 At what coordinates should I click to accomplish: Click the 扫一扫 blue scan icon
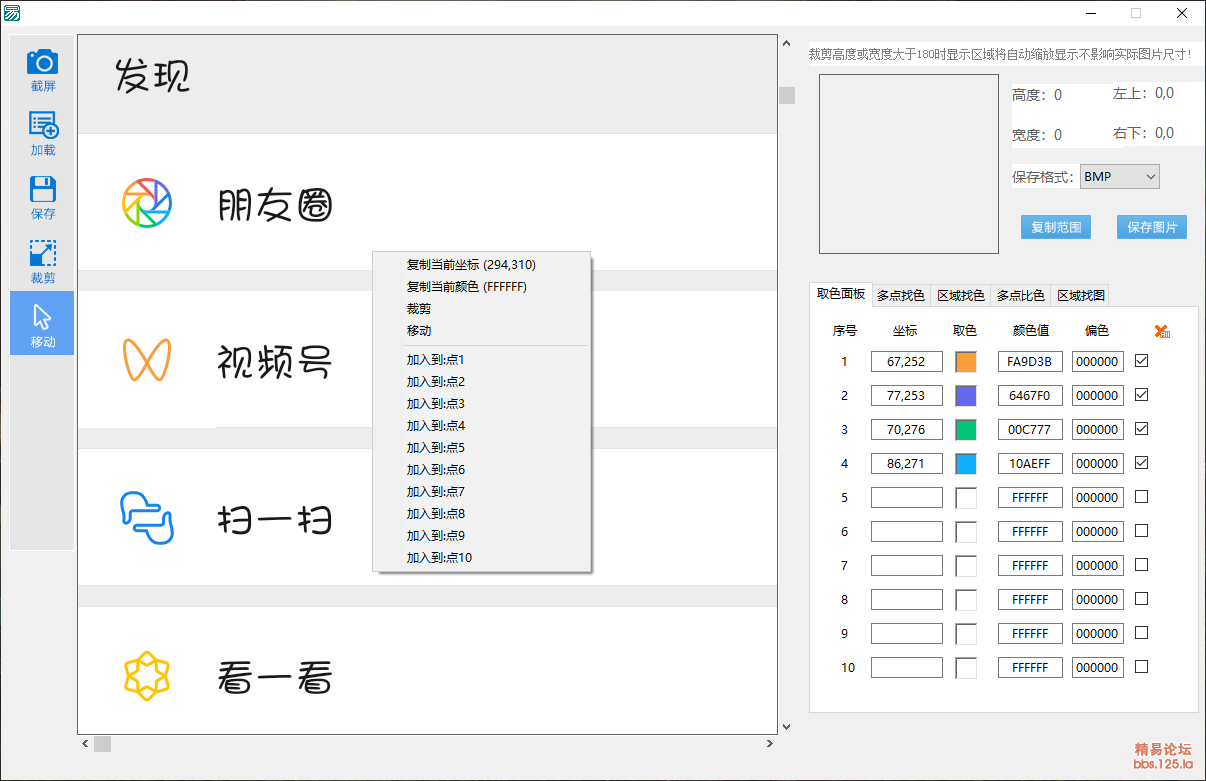point(147,518)
